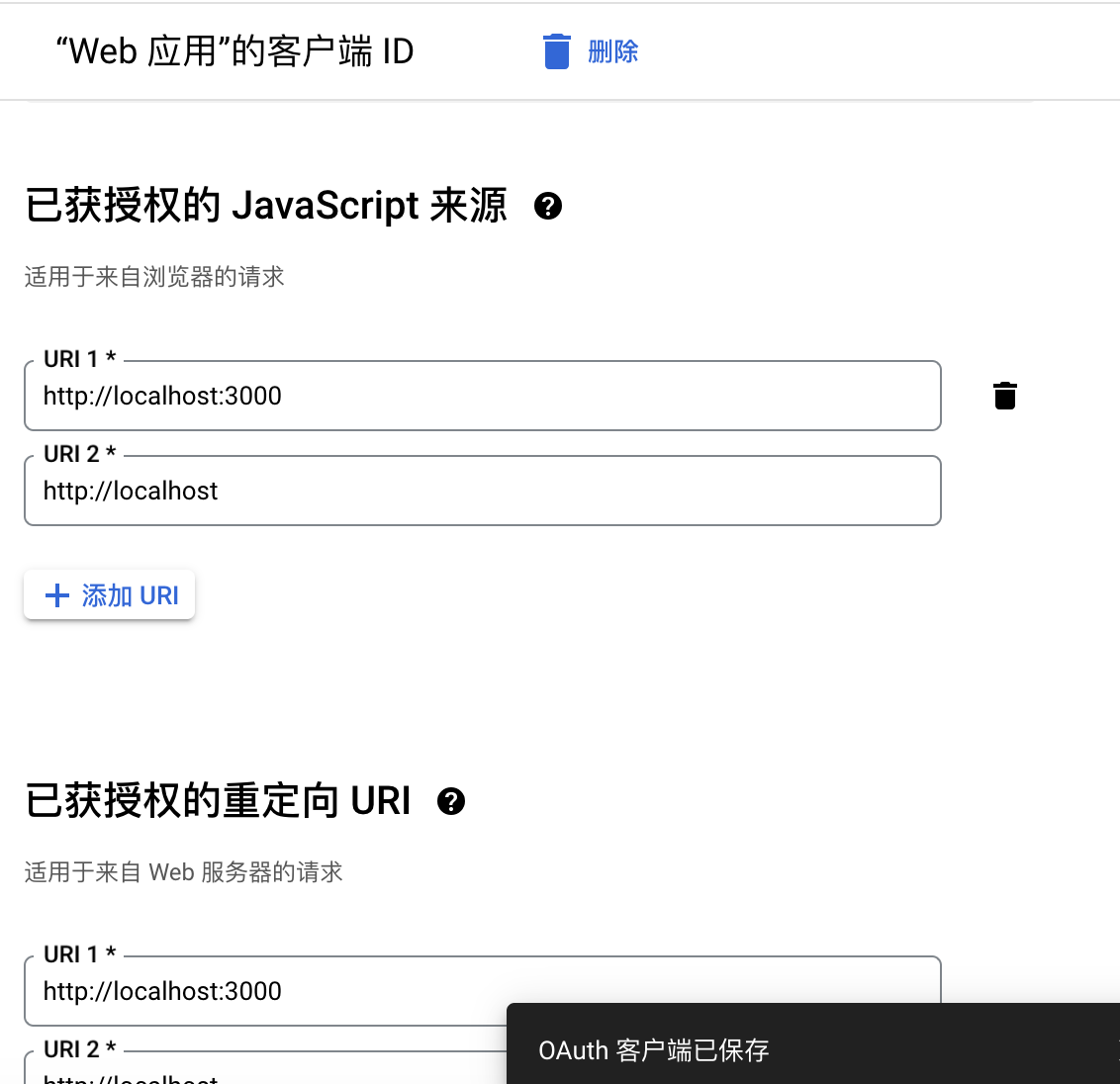
Task: Open help icon next to JavaScript 来源 heading
Action: (x=548, y=206)
